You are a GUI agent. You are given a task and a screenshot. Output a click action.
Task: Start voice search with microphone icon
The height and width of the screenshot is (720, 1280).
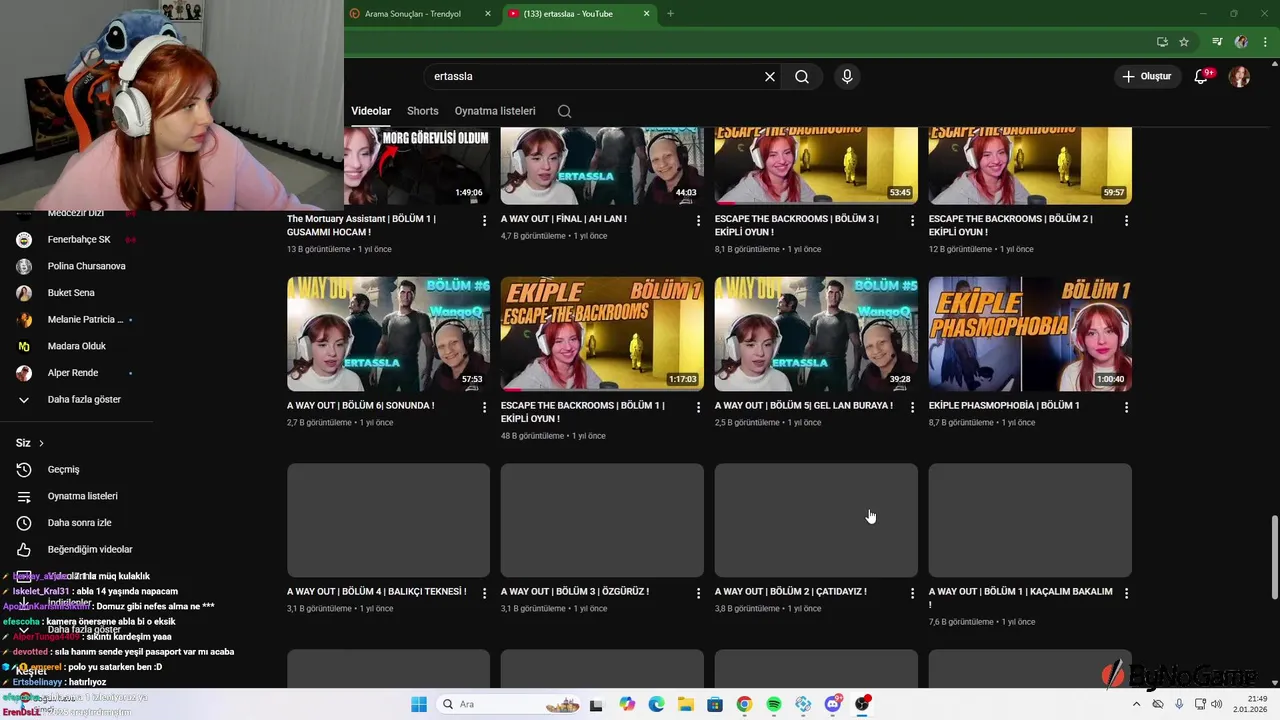(x=847, y=76)
